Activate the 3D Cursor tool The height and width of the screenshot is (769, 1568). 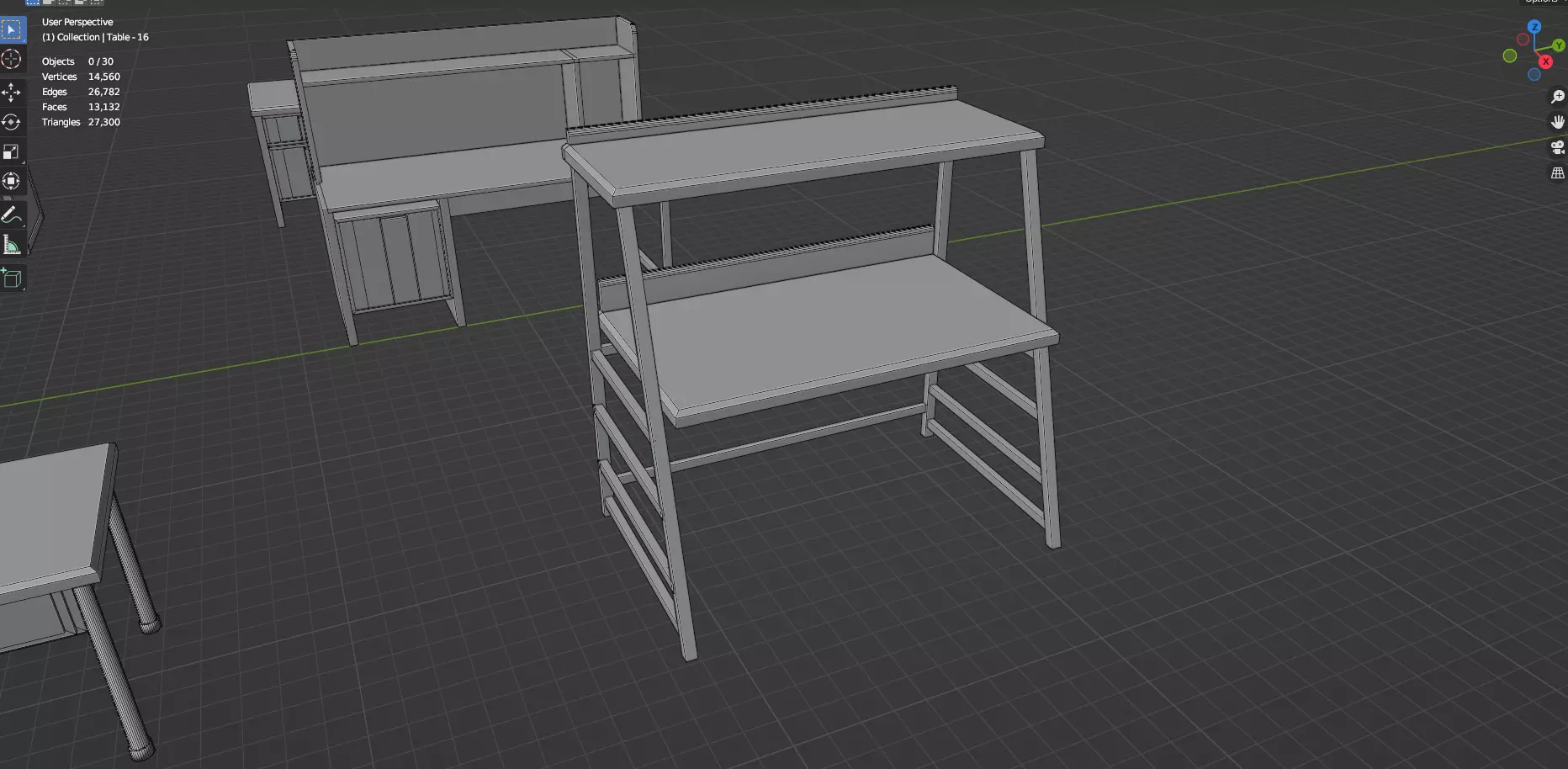(x=12, y=59)
